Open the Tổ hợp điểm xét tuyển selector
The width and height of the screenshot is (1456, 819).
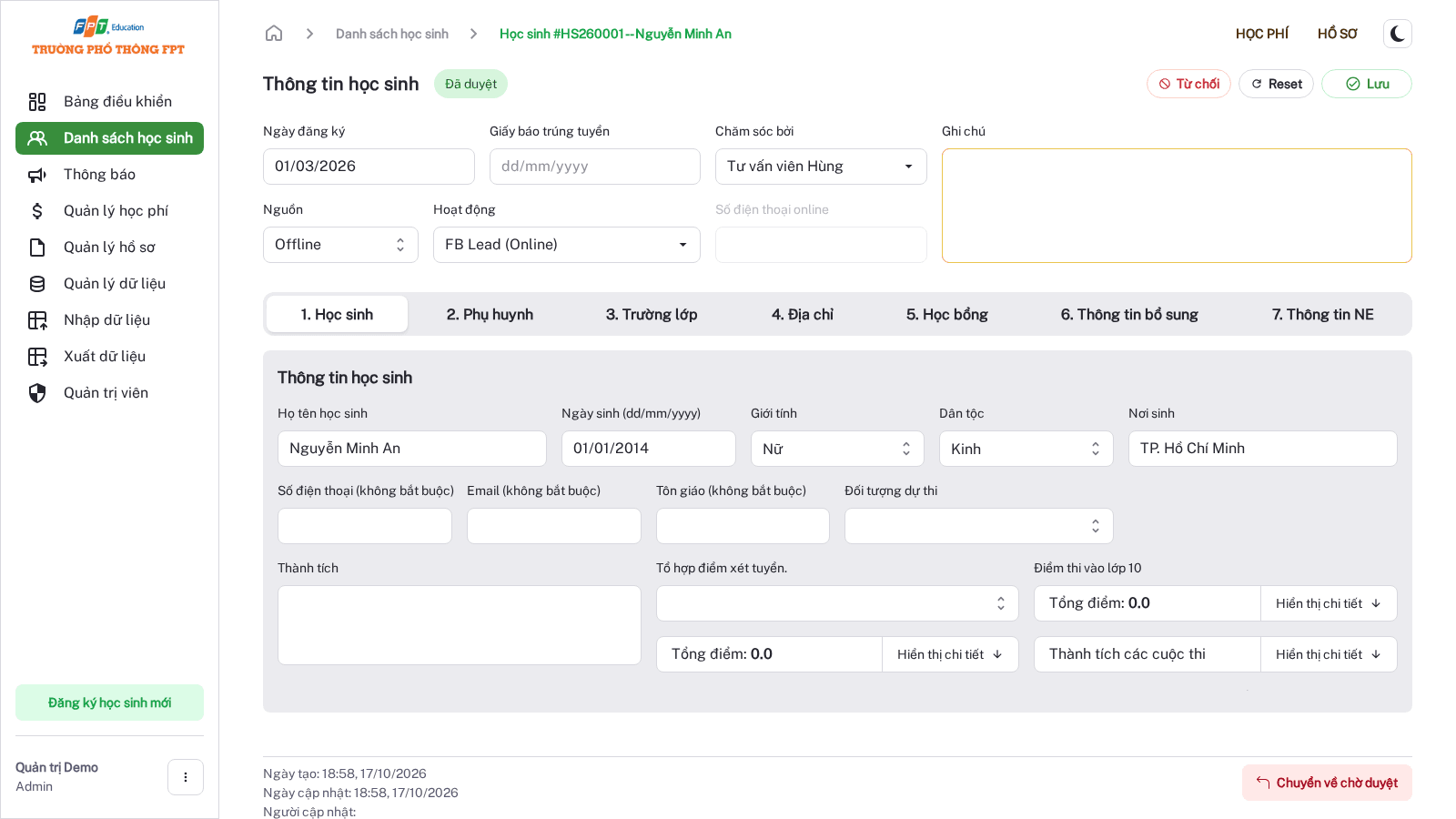pyautogui.click(x=837, y=603)
